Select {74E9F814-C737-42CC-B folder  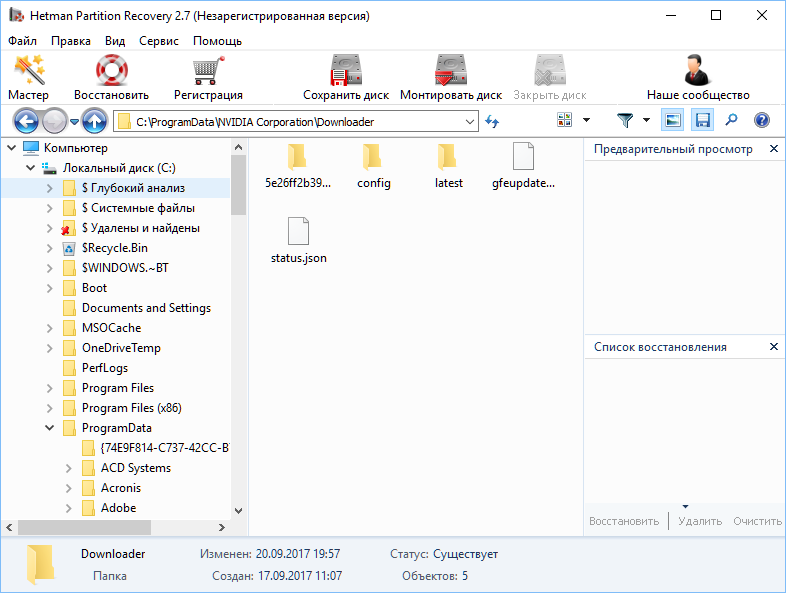click(x=165, y=448)
